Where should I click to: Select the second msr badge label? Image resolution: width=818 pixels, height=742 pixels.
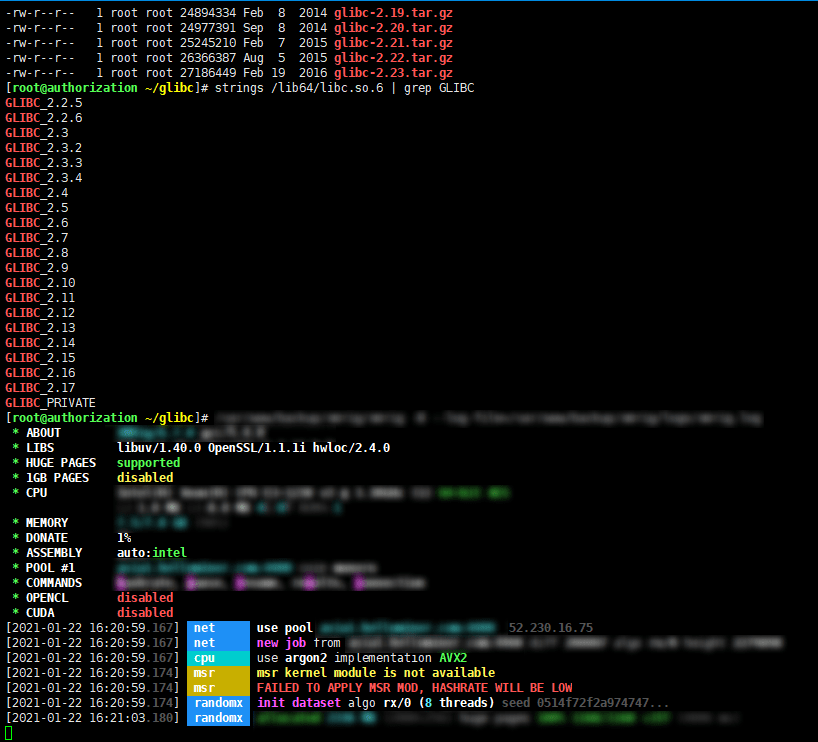tap(203, 687)
